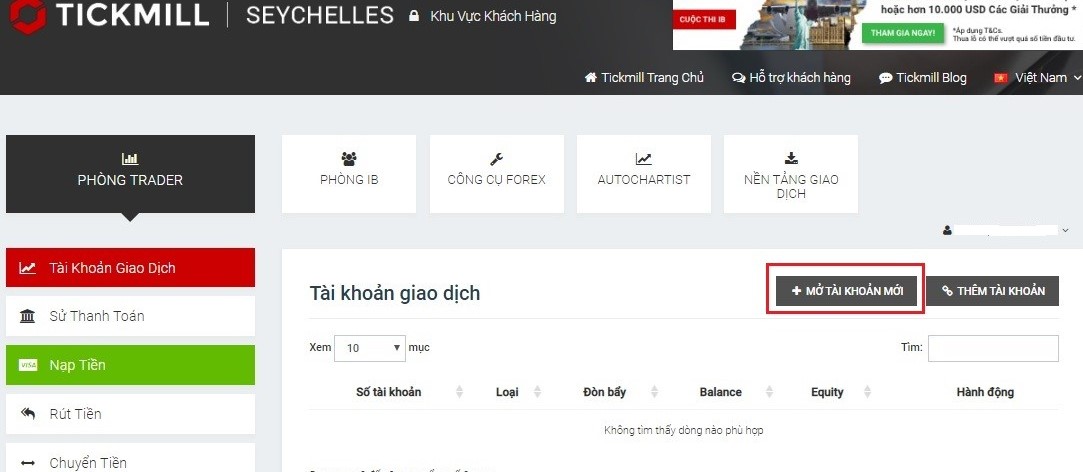Open Sử Thanh Toán sidebar item

click(x=131, y=317)
